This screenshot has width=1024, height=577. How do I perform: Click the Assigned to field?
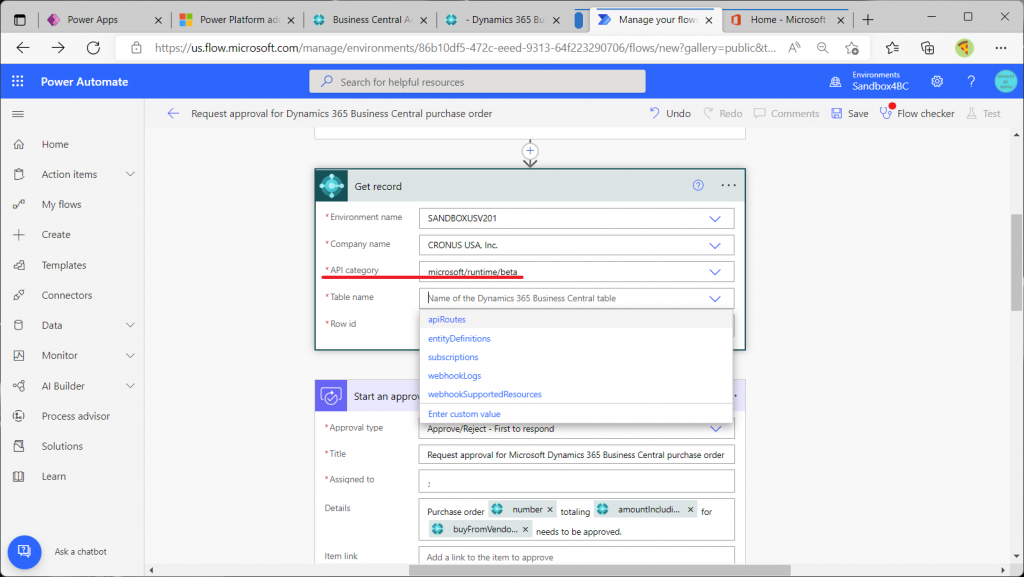577,481
